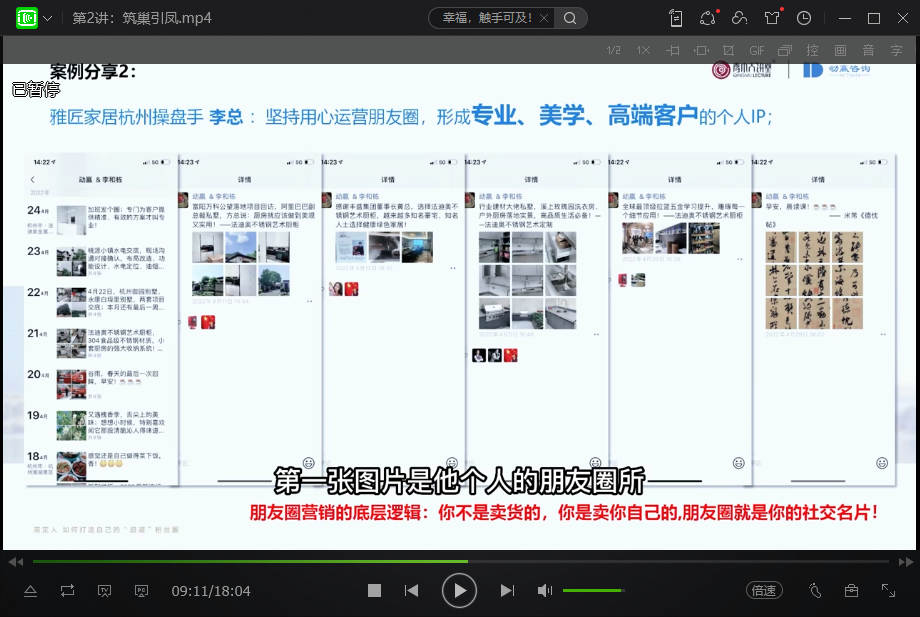Screen dimensions: 920x617
Task: Click the 09:11/18:04 time display
Action: click(211, 591)
